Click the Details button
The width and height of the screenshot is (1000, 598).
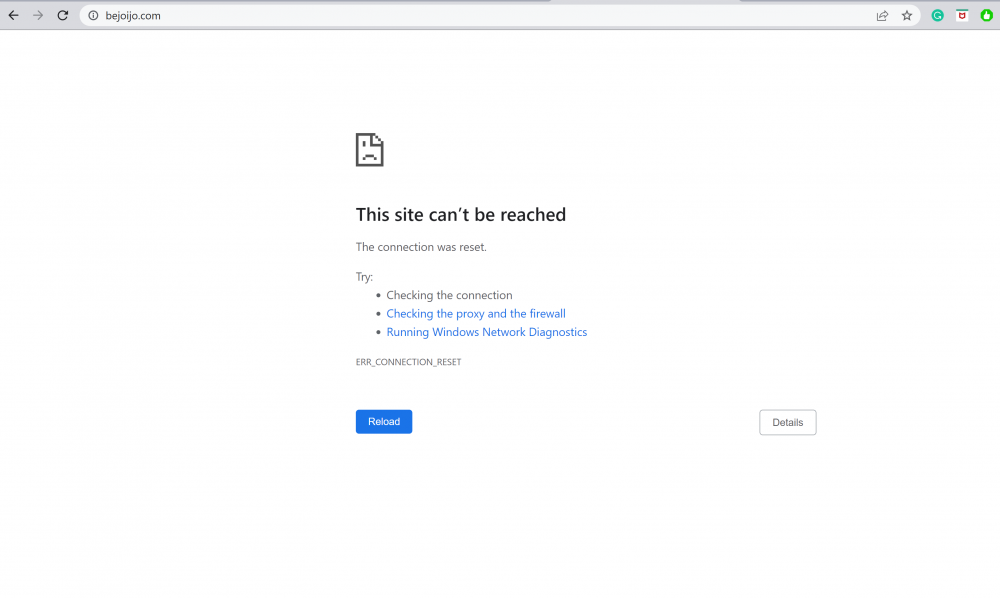(x=787, y=422)
